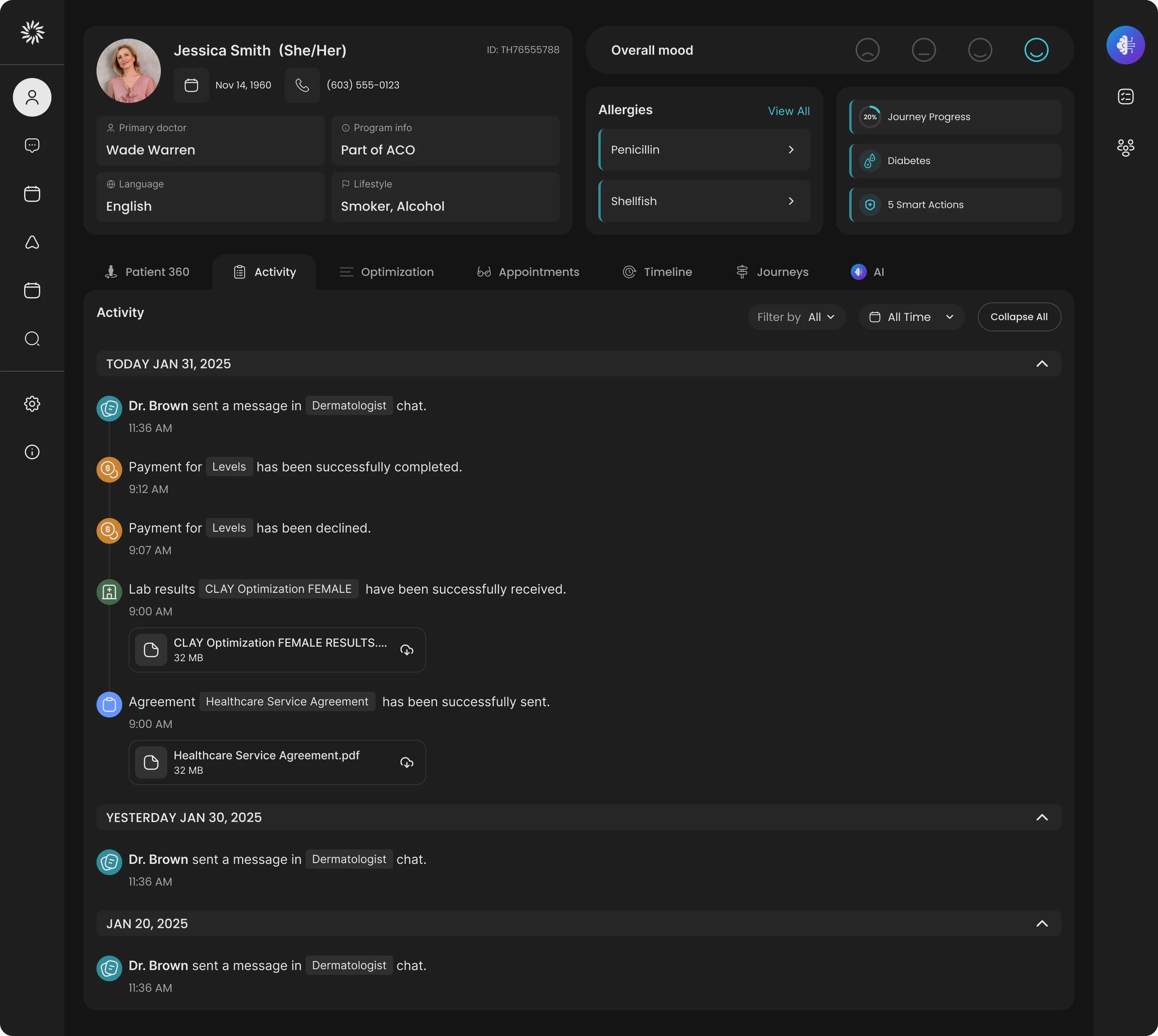1158x1036 pixels.
Task: Collapse the Jan 20, 2025 section
Action: coord(1041,924)
